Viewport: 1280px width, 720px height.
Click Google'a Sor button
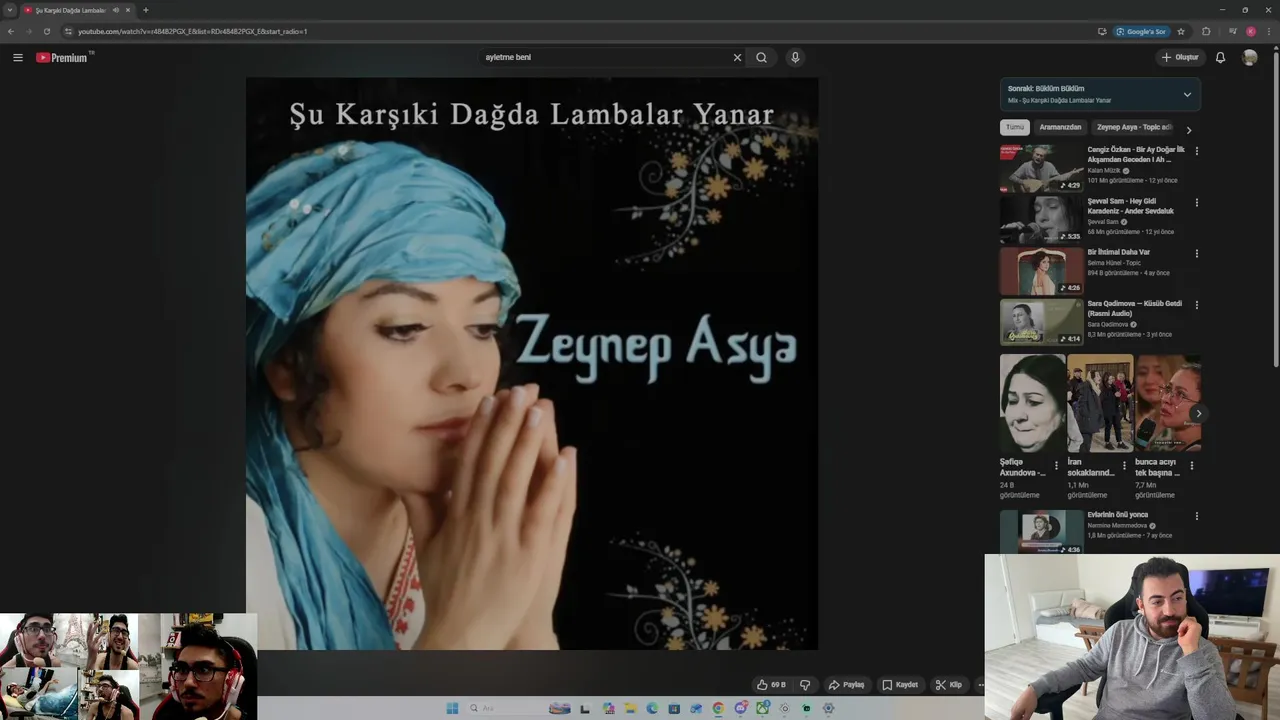(1141, 31)
